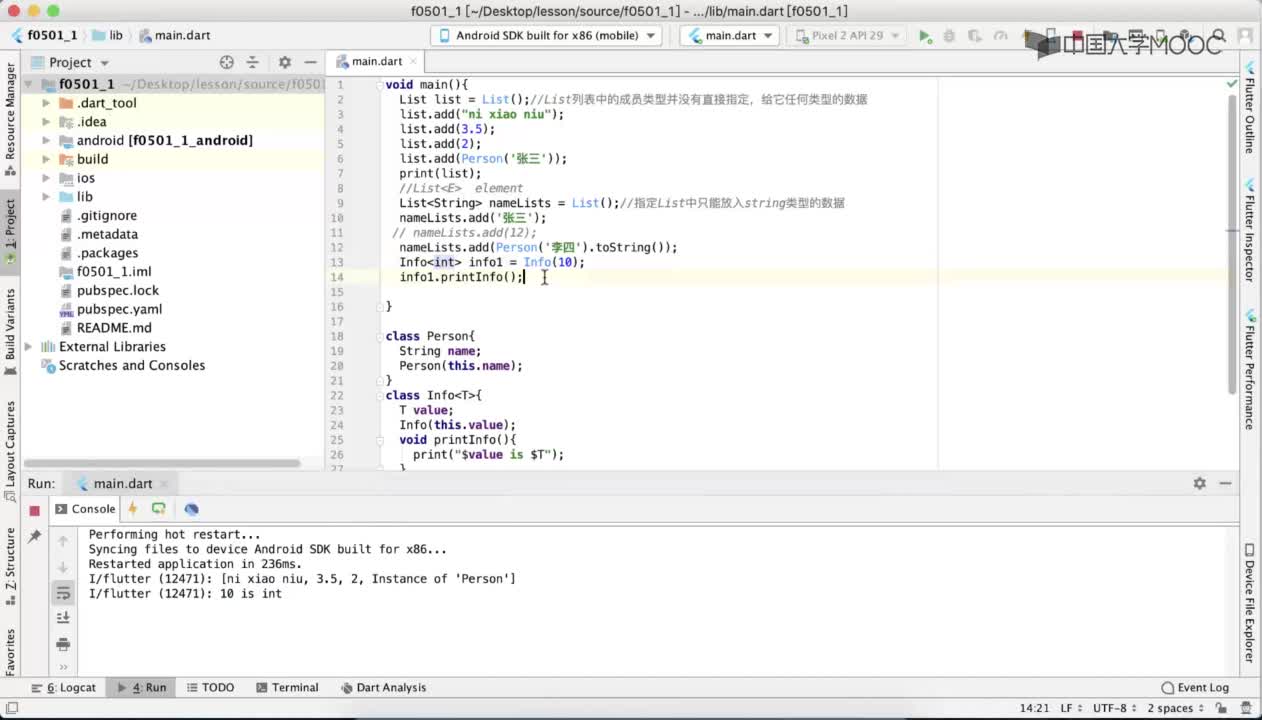
Task: Click lib breadcrumb in navigation bar
Action: point(108,35)
